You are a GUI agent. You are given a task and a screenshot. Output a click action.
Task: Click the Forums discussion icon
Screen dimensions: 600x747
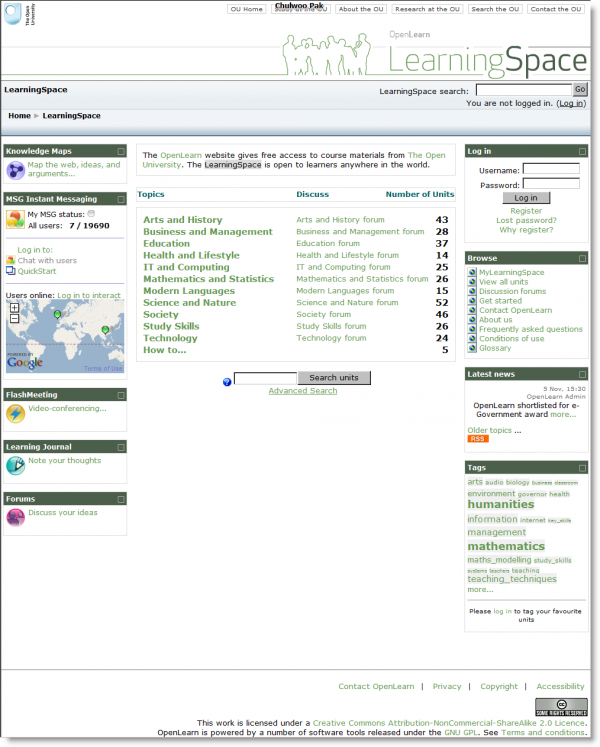pyautogui.click(x=16, y=517)
